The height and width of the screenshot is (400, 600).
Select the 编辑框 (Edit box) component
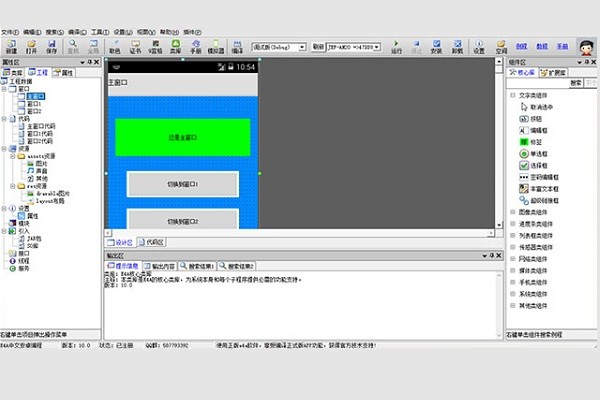click(538, 131)
